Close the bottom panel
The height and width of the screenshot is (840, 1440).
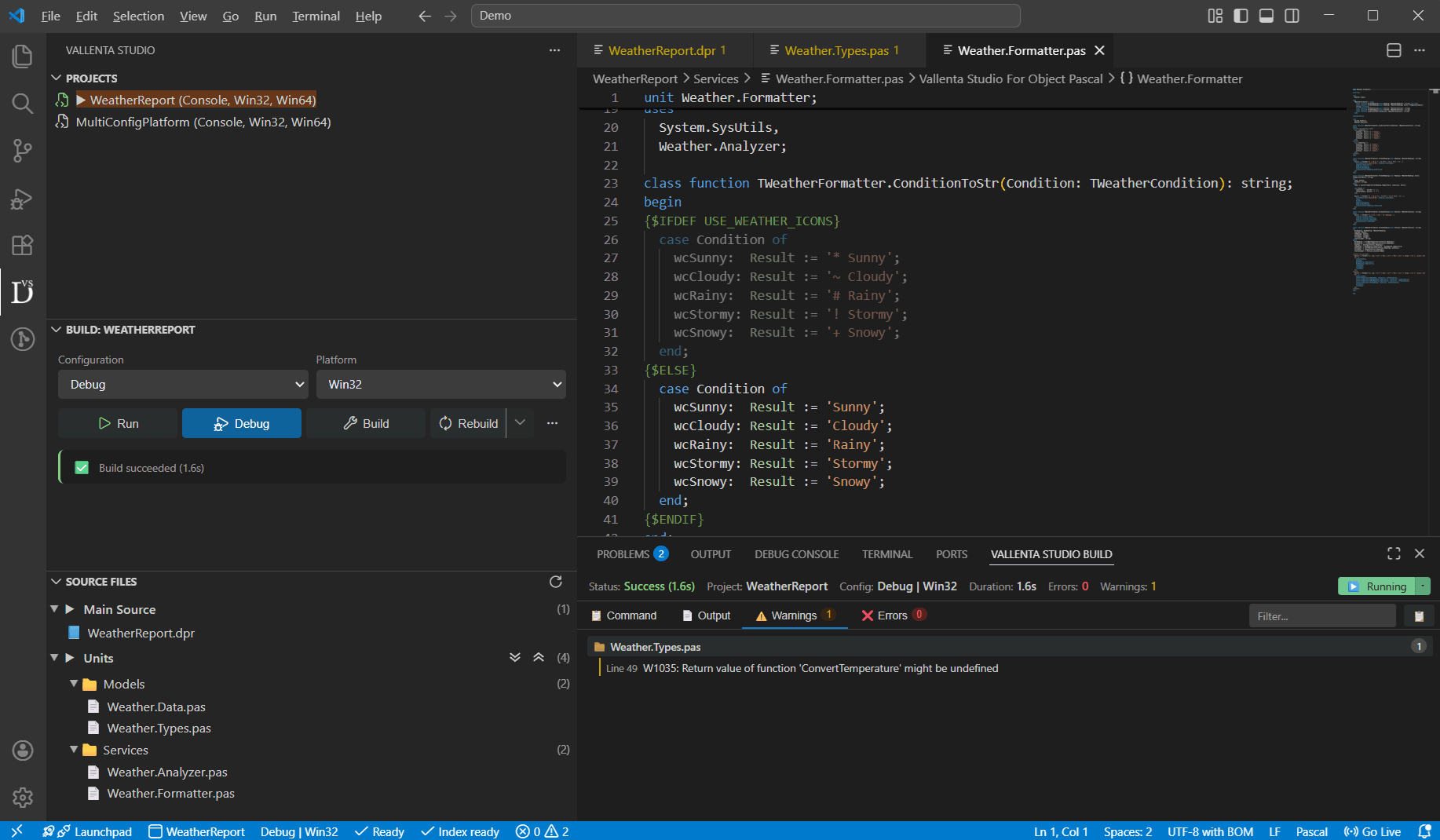pos(1420,553)
